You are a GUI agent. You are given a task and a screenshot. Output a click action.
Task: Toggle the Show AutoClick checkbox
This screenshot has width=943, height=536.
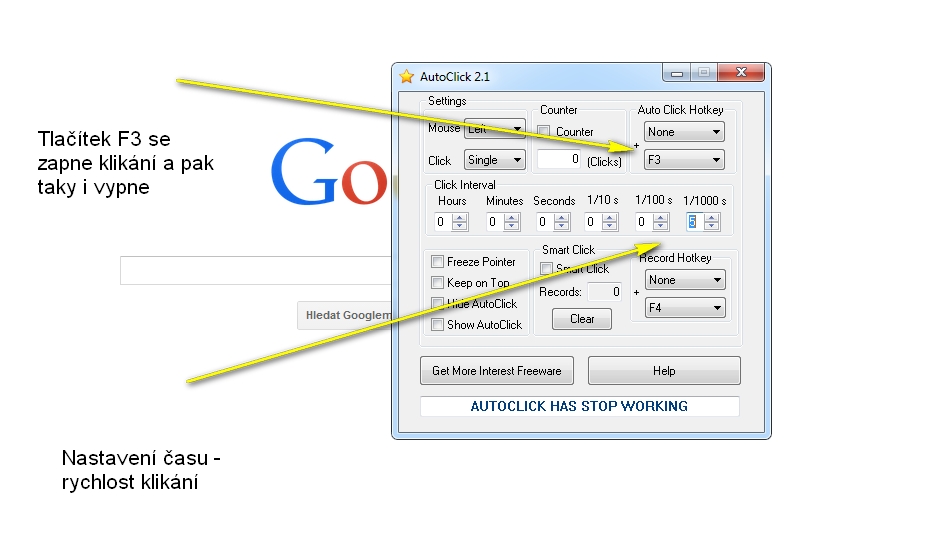tap(437, 325)
